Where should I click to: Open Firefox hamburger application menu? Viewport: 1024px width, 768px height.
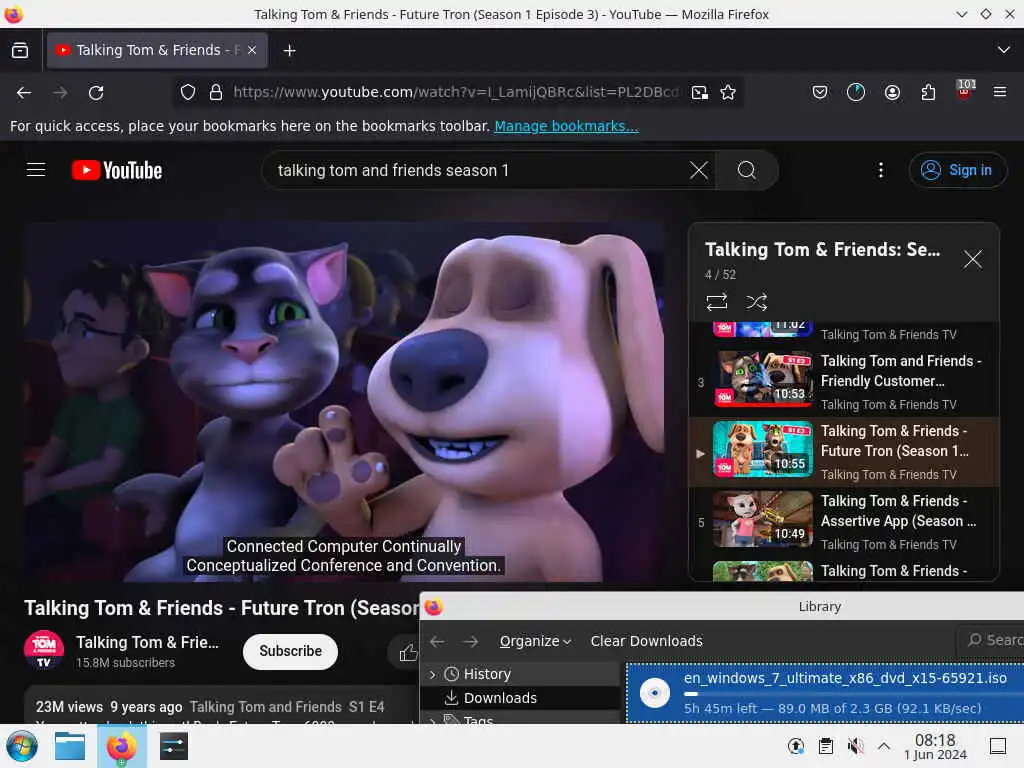point(1000,92)
